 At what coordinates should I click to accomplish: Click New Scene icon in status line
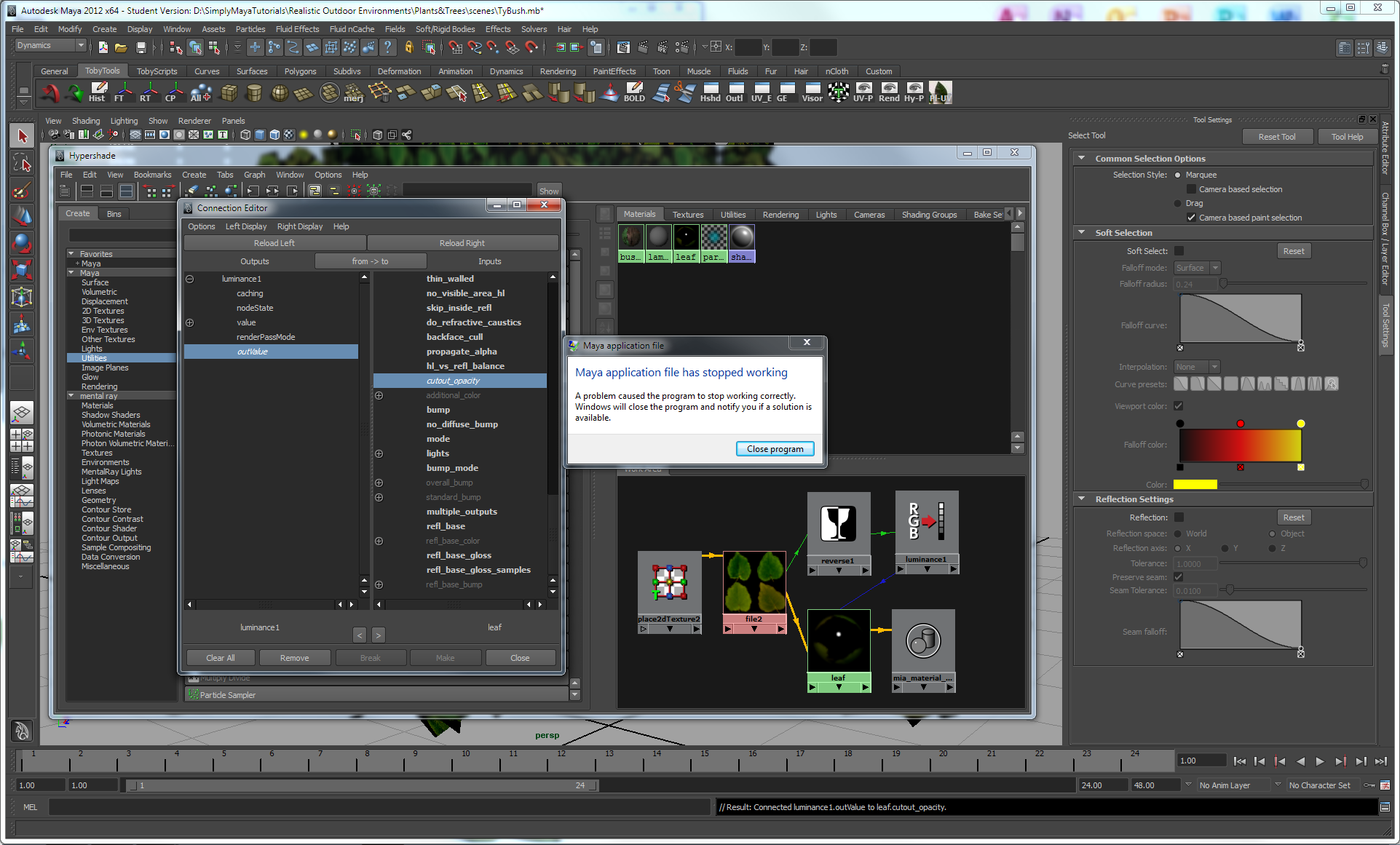point(103,47)
